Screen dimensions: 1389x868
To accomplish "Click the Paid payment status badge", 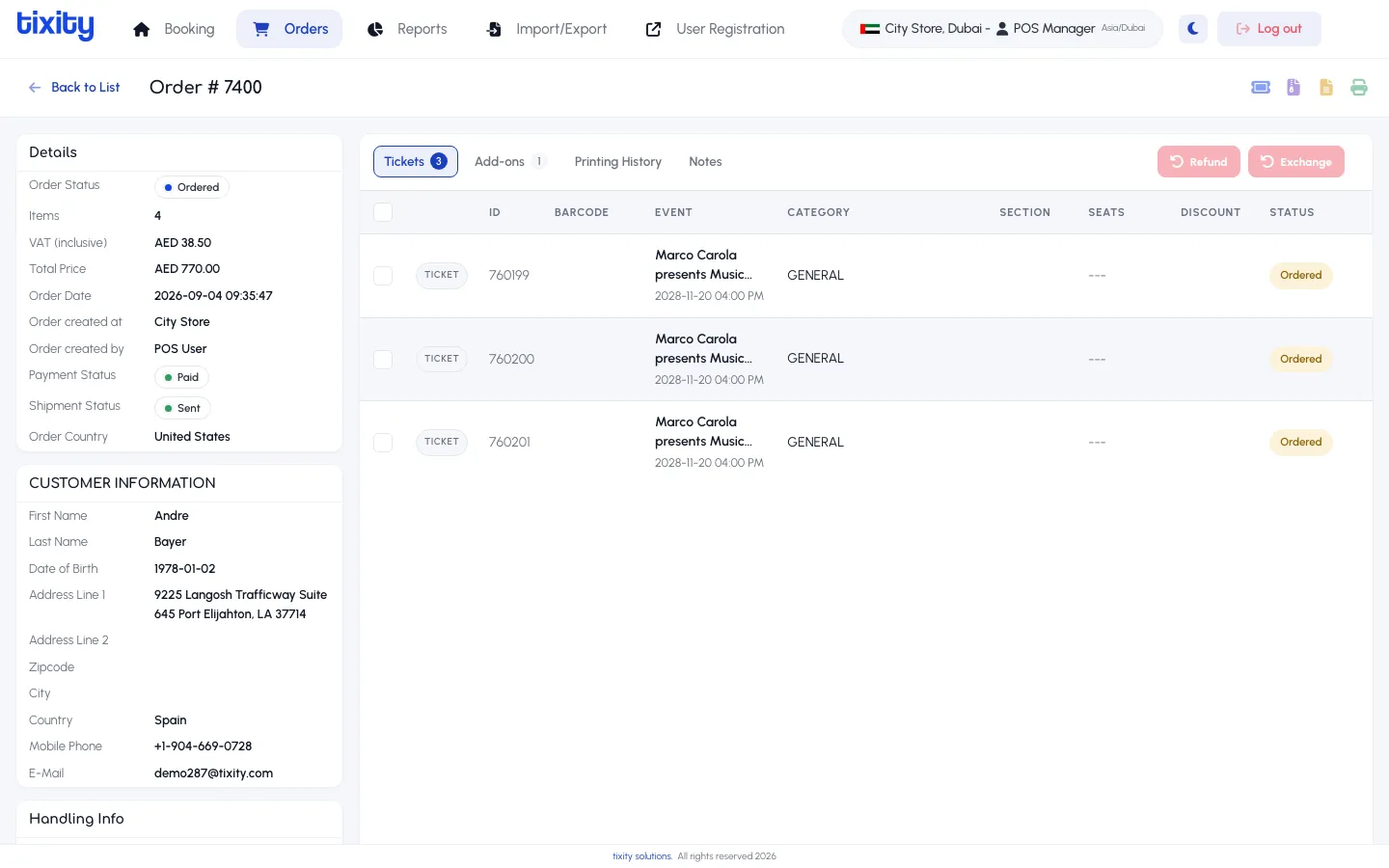I will tap(182, 377).
